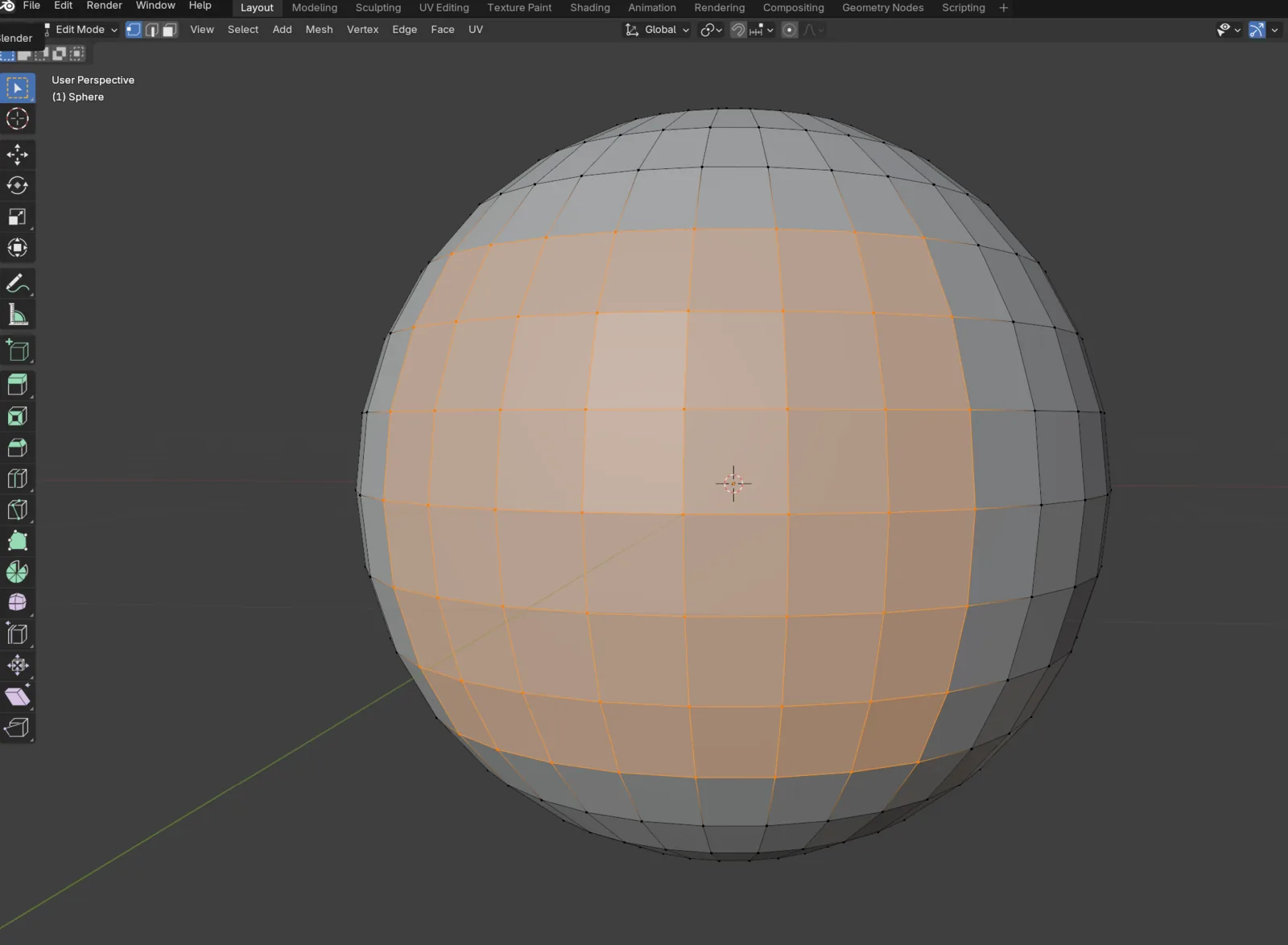Open the viewport Select menu
1288x945 pixels.
click(x=243, y=30)
